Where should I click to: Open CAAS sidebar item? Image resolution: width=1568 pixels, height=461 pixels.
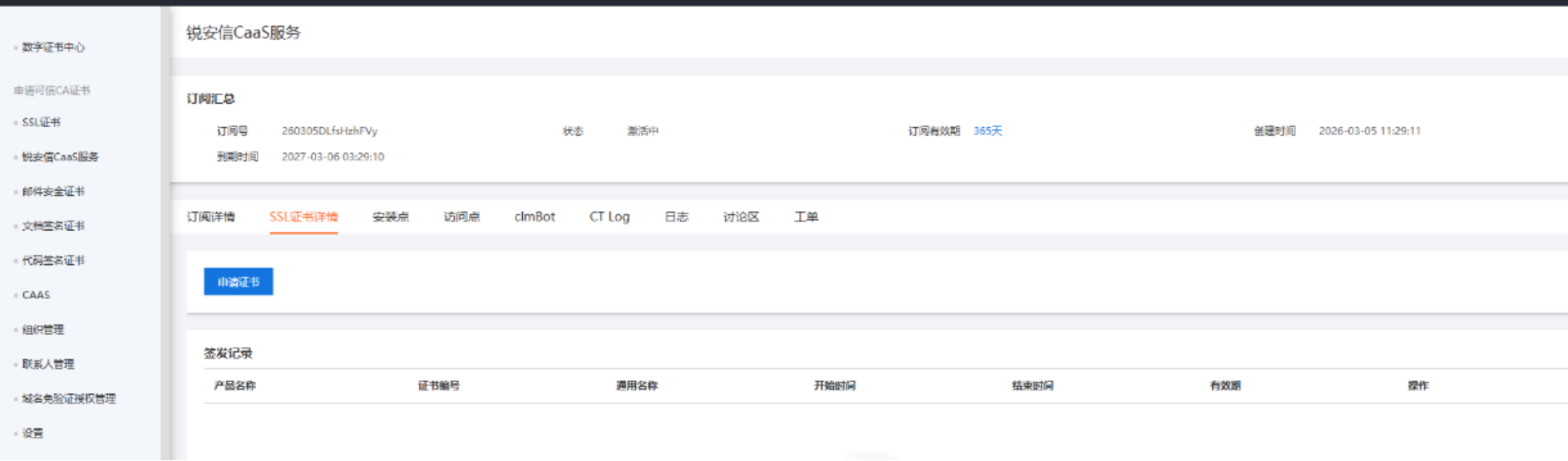pos(36,295)
